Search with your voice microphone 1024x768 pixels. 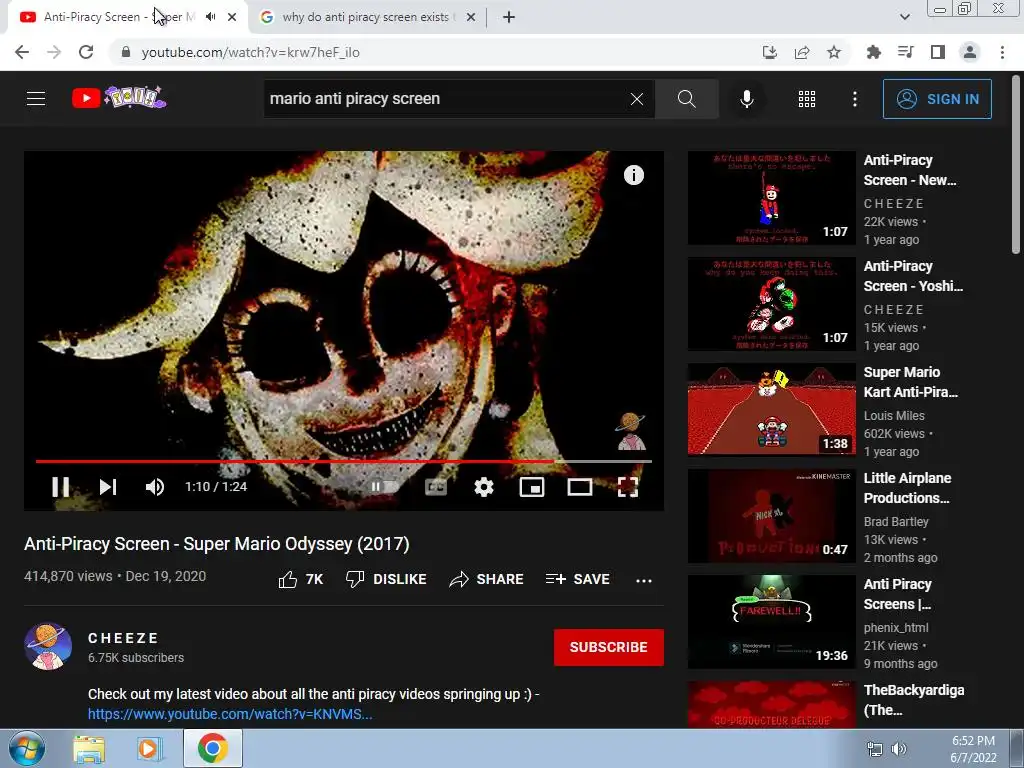(x=747, y=99)
